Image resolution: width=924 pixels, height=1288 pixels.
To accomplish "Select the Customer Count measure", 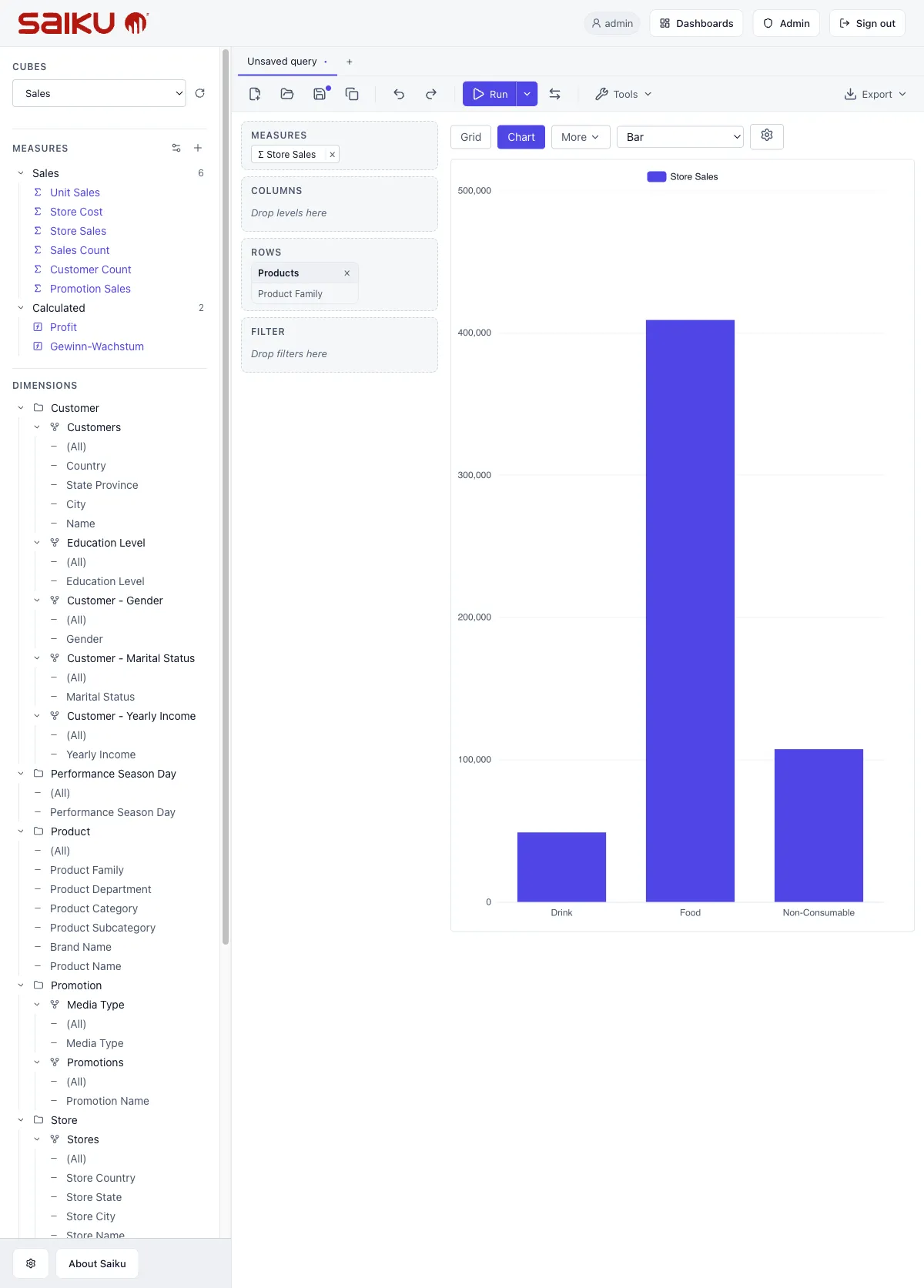I will (x=91, y=269).
